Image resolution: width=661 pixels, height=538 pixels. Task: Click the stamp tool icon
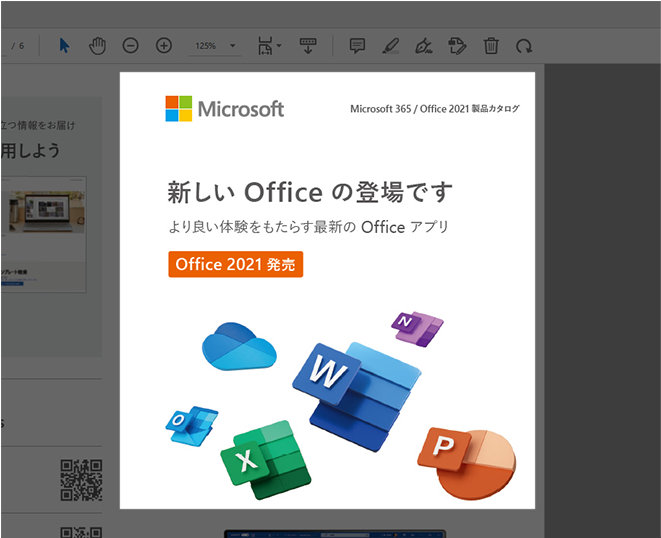tap(457, 46)
